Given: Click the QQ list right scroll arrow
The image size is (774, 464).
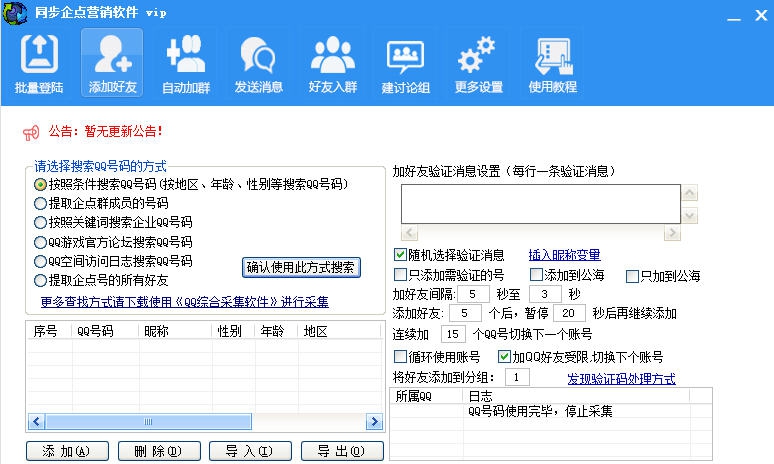Looking at the screenshot, I should pyautogui.click(x=374, y=422).
